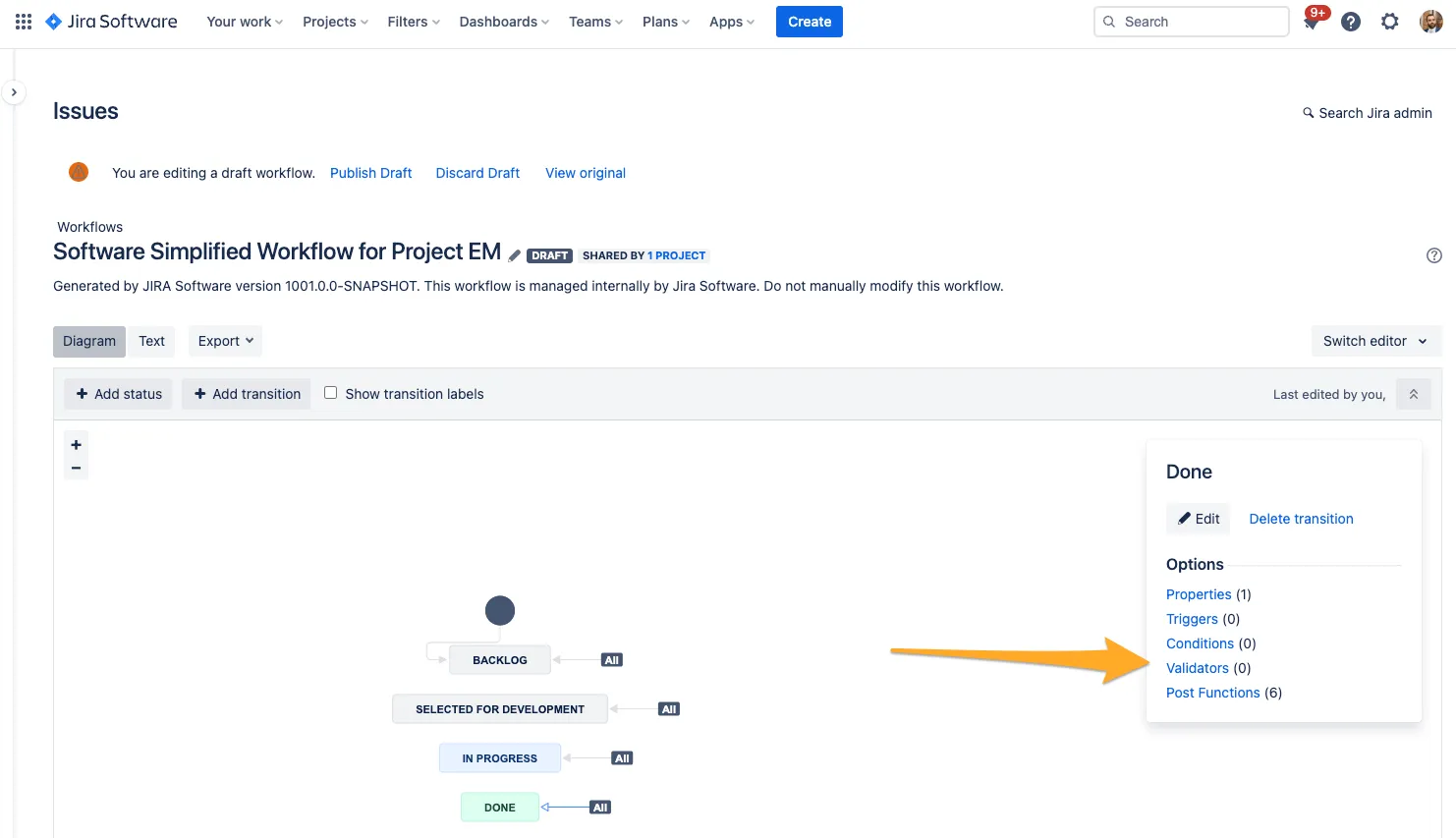
Task: Click the workflow help icon at right
Action: pyautogui.click(x=1433, y=255)
